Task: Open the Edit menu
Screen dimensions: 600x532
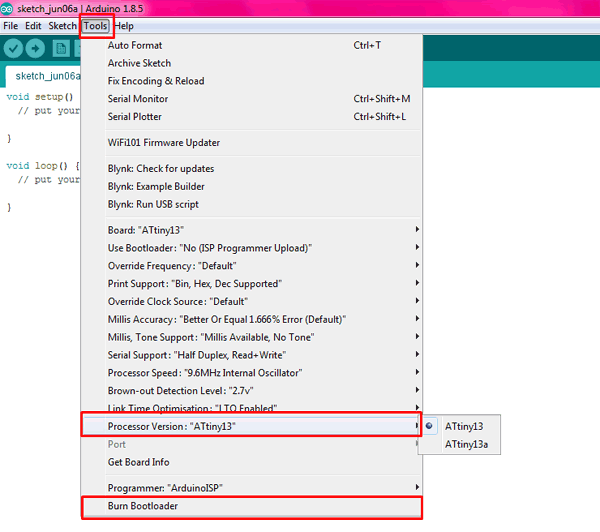Action: click(x=33, y=26)
